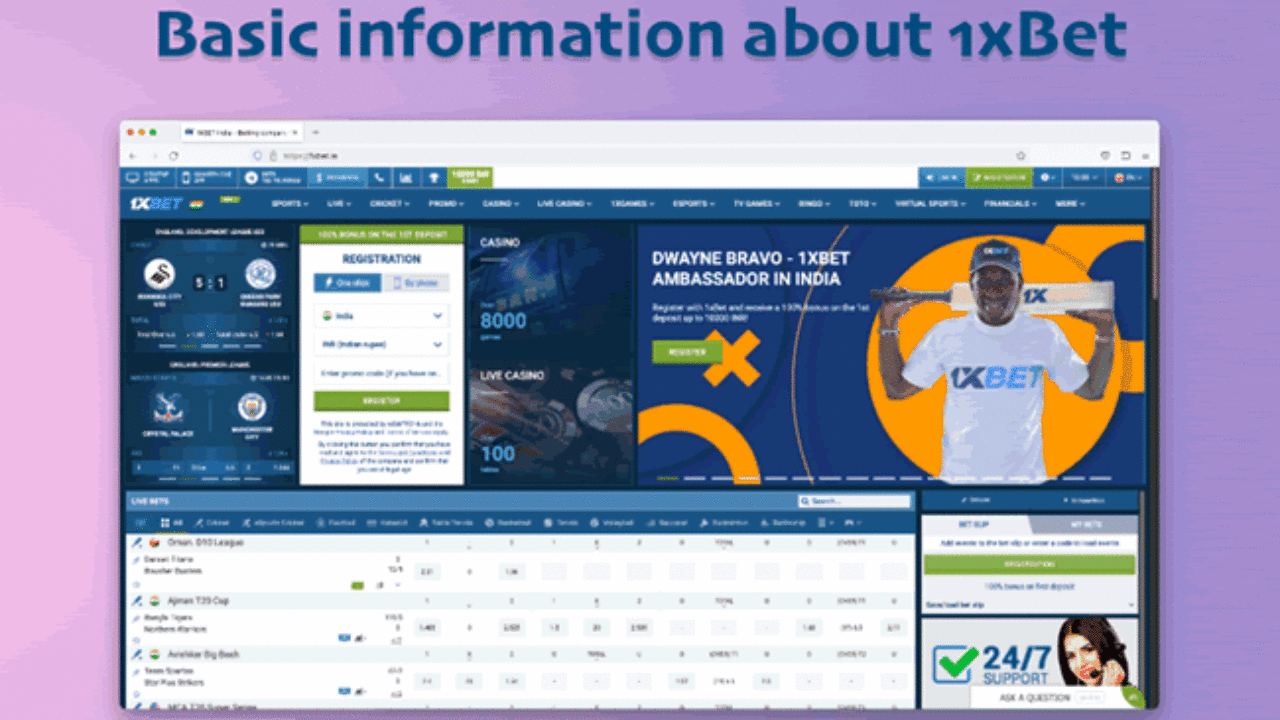Expand Save/load bet slip section
The height and width of the screenshot is (720, 1280).
coord(1029,605)
